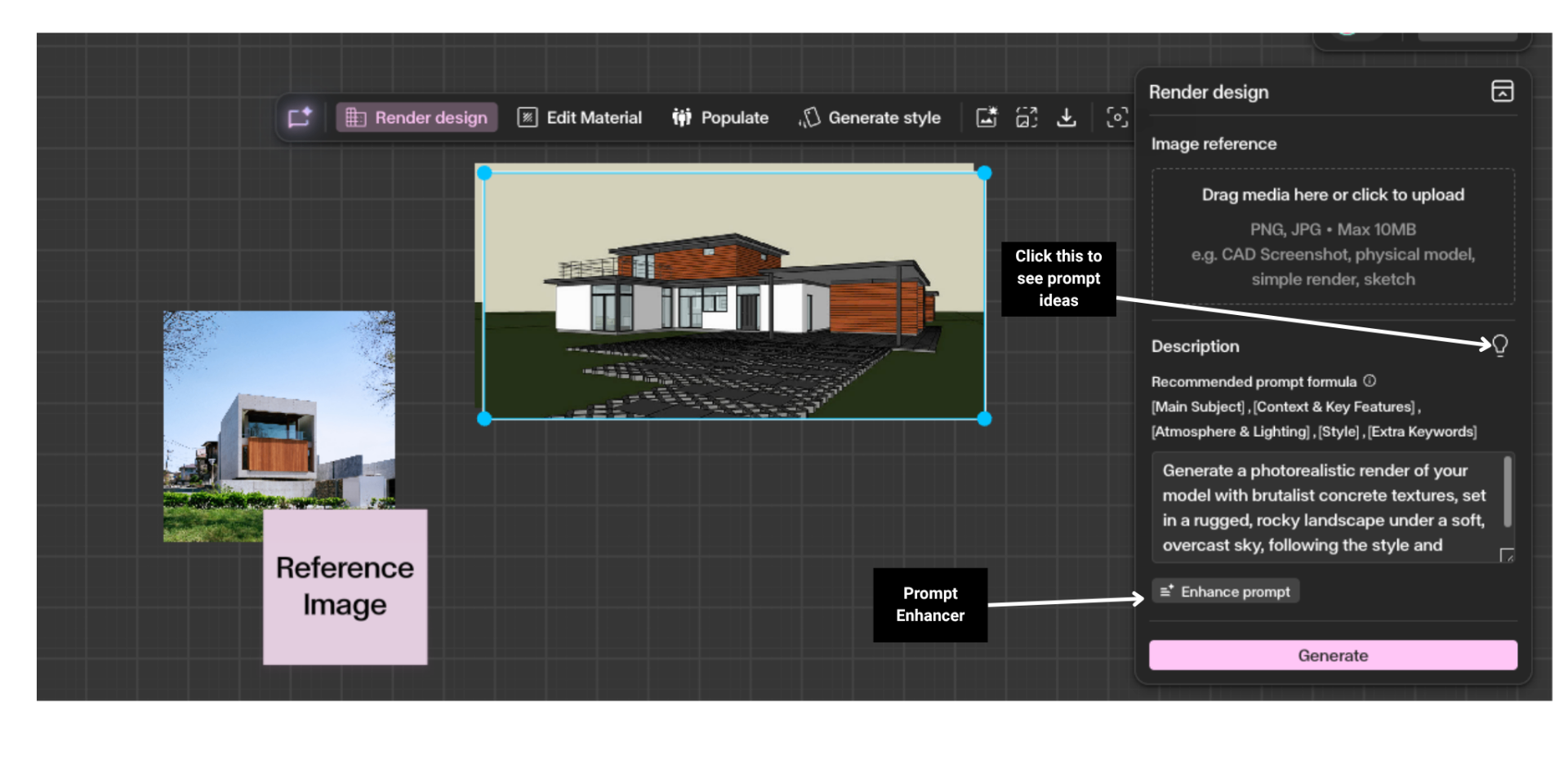Open the Edit Material tool

580,118
